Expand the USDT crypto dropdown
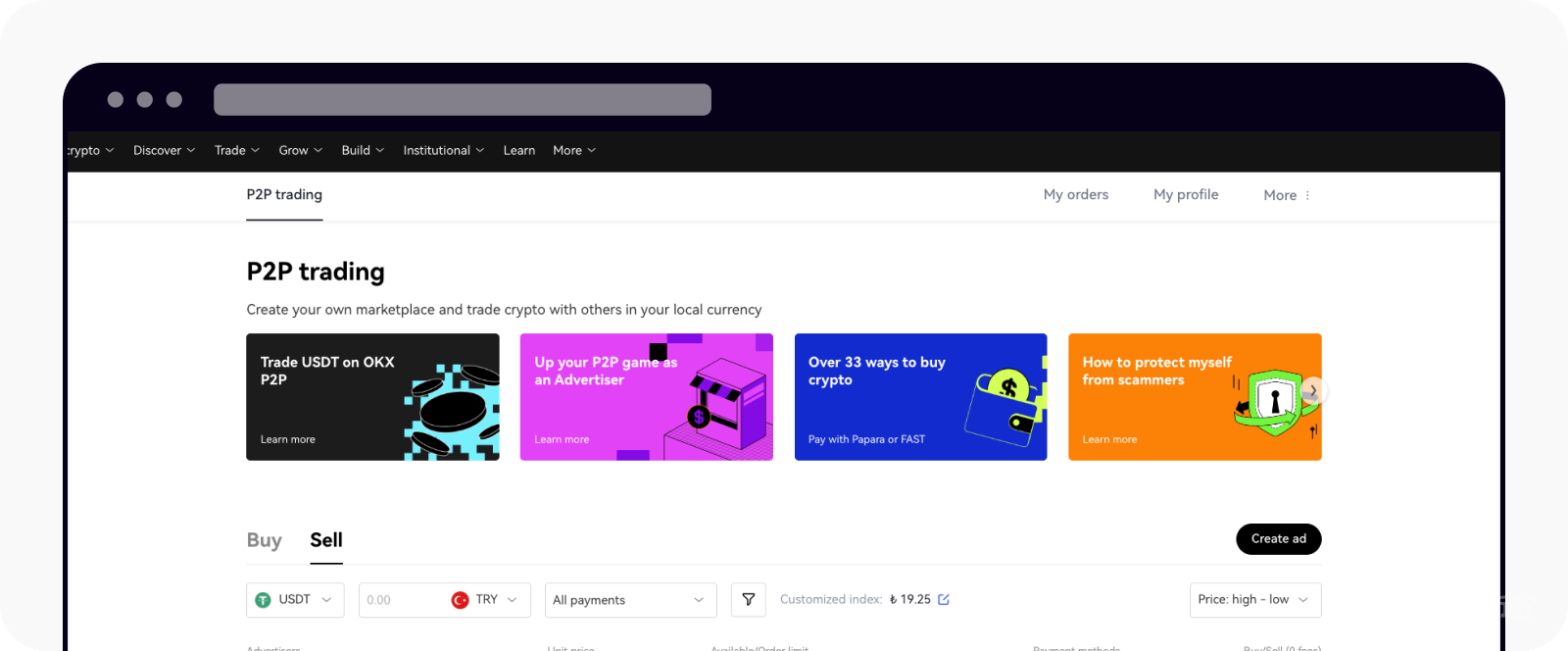Viewport: 1568px width, 651px height. coord(295,600)
